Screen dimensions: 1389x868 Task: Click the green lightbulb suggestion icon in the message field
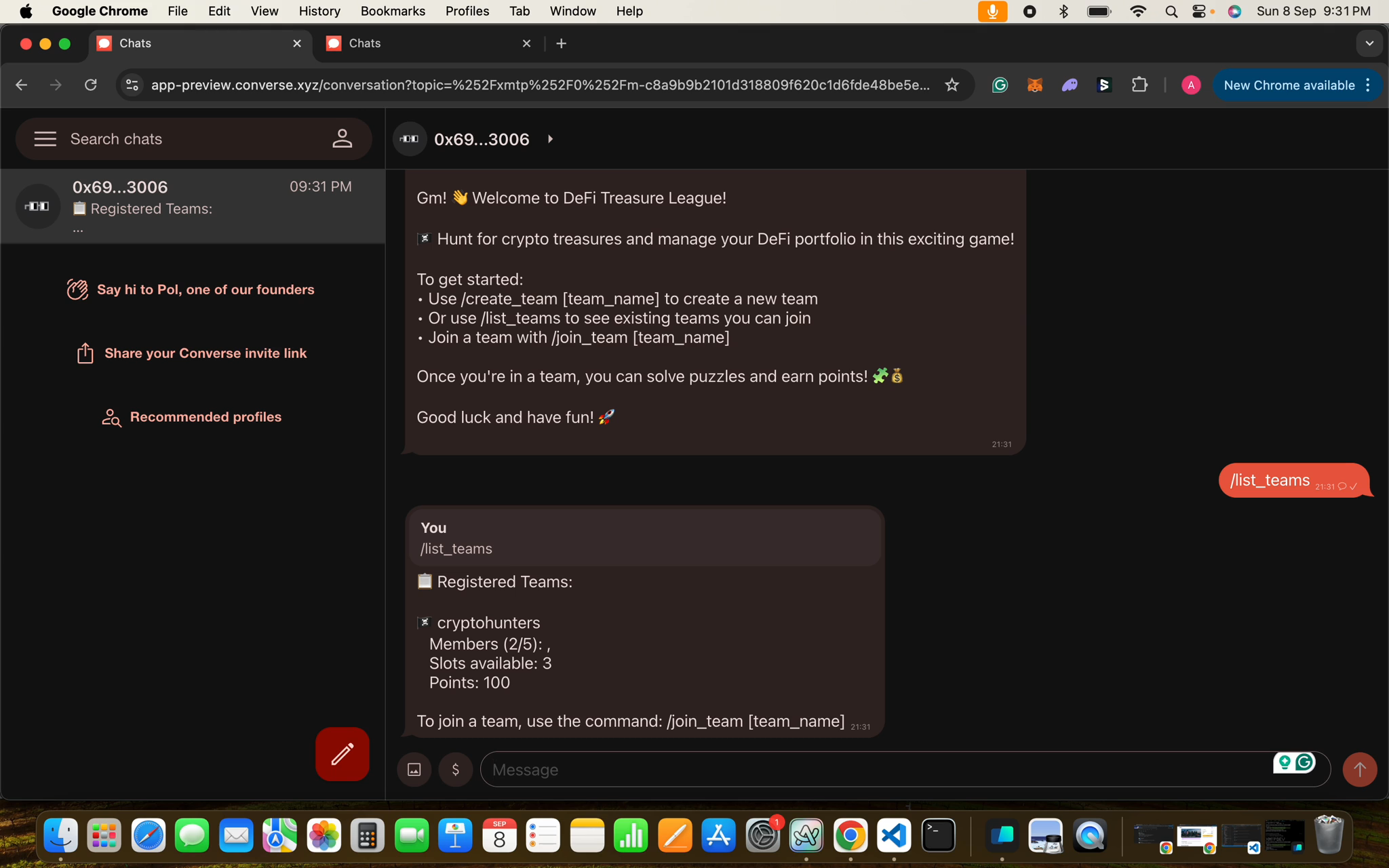click(1284, 762)
